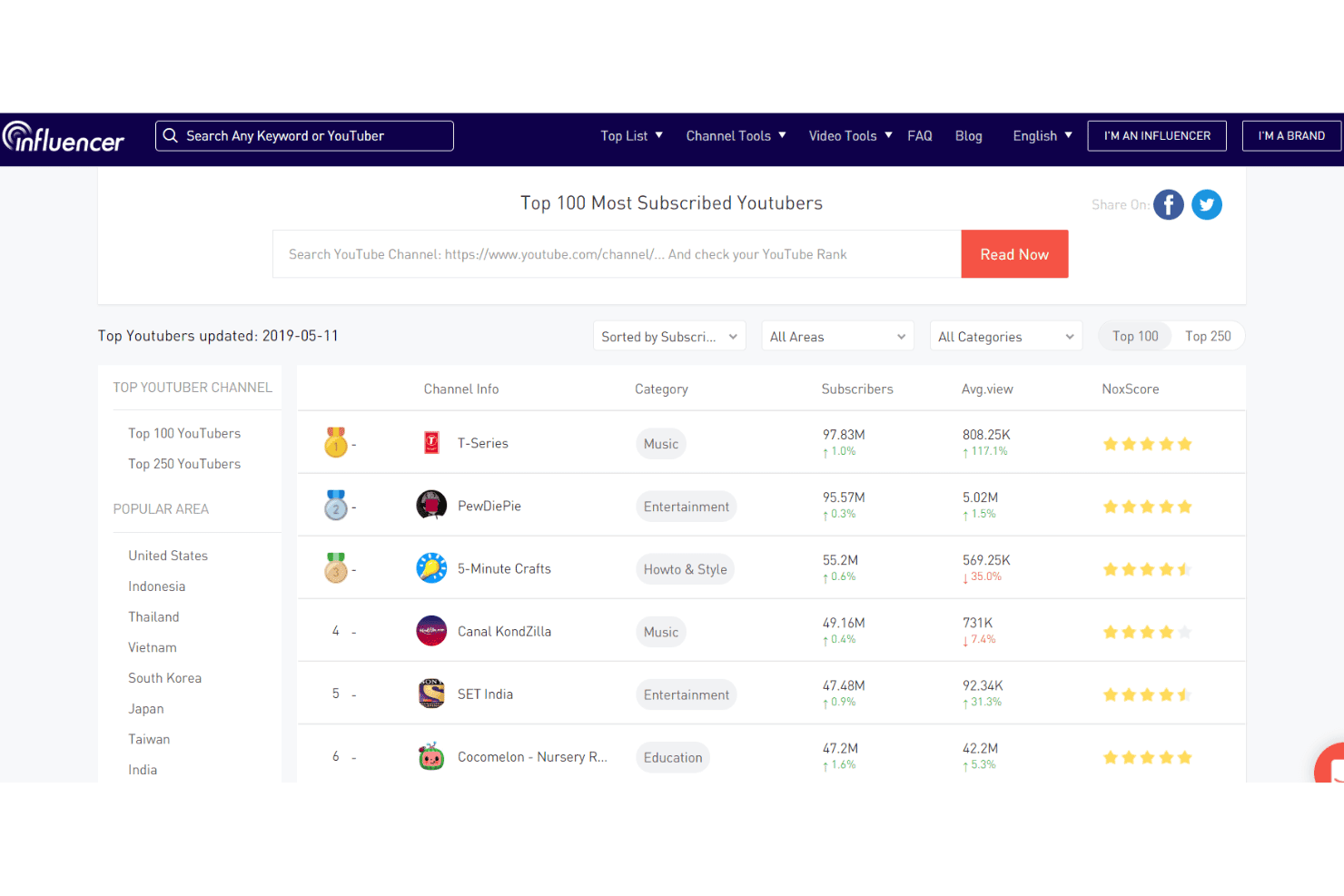This screenshot has height=896, width=1344.
Task: Click I'M AN INFLUENCER button
Action: 1157,136
